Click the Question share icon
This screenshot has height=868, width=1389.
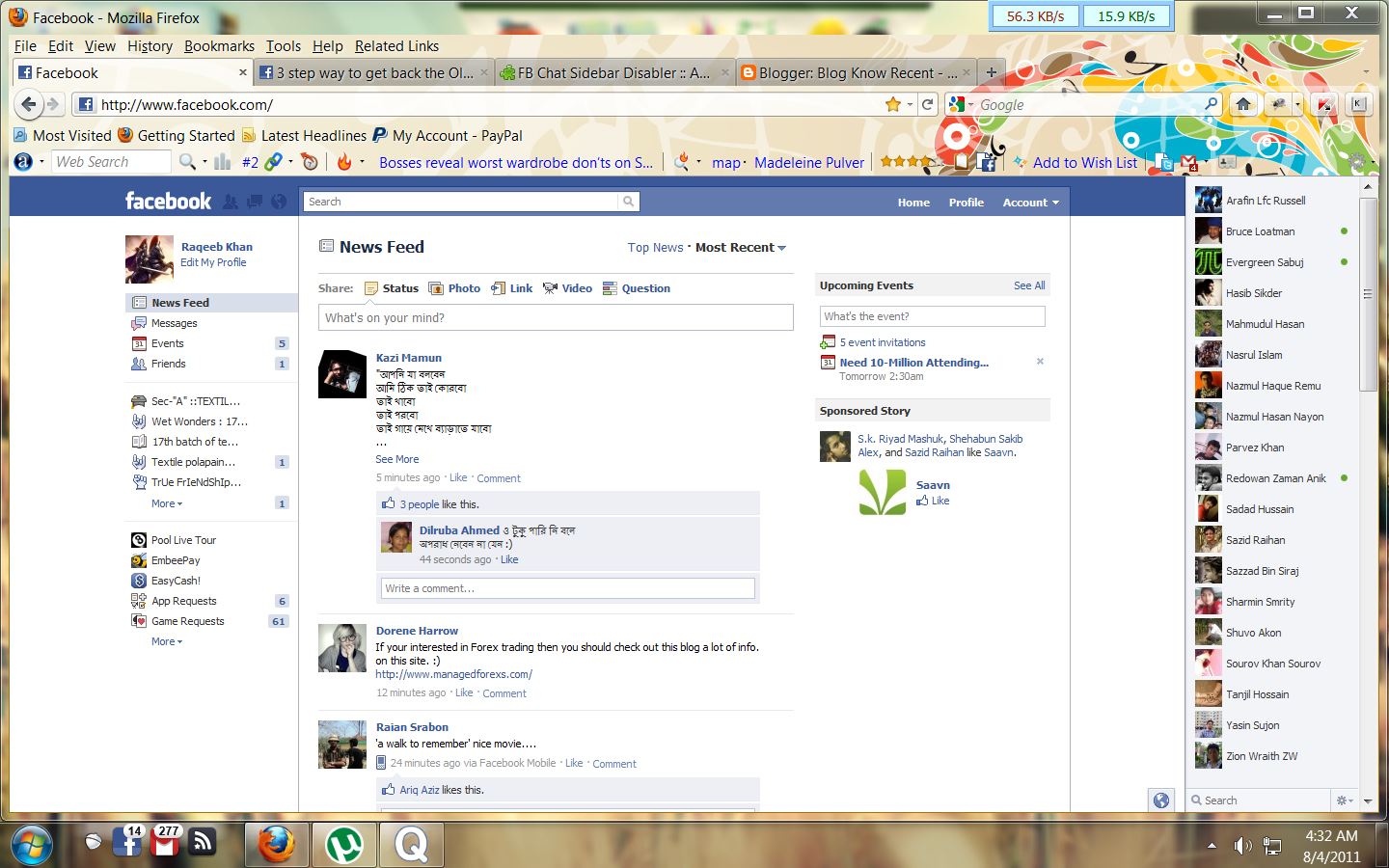(610, 287)
